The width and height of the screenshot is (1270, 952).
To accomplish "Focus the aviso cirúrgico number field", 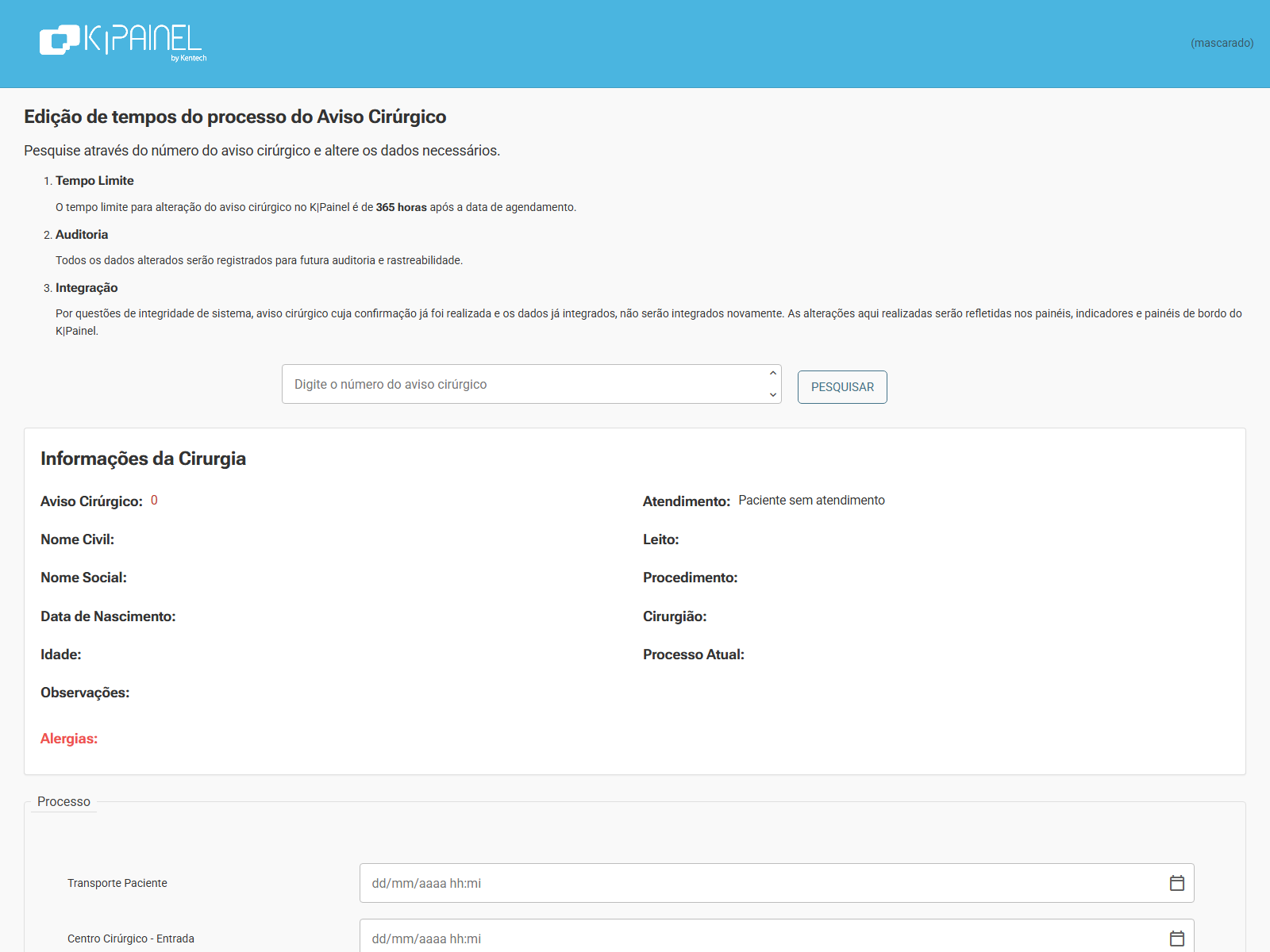I will pos(531,384).
